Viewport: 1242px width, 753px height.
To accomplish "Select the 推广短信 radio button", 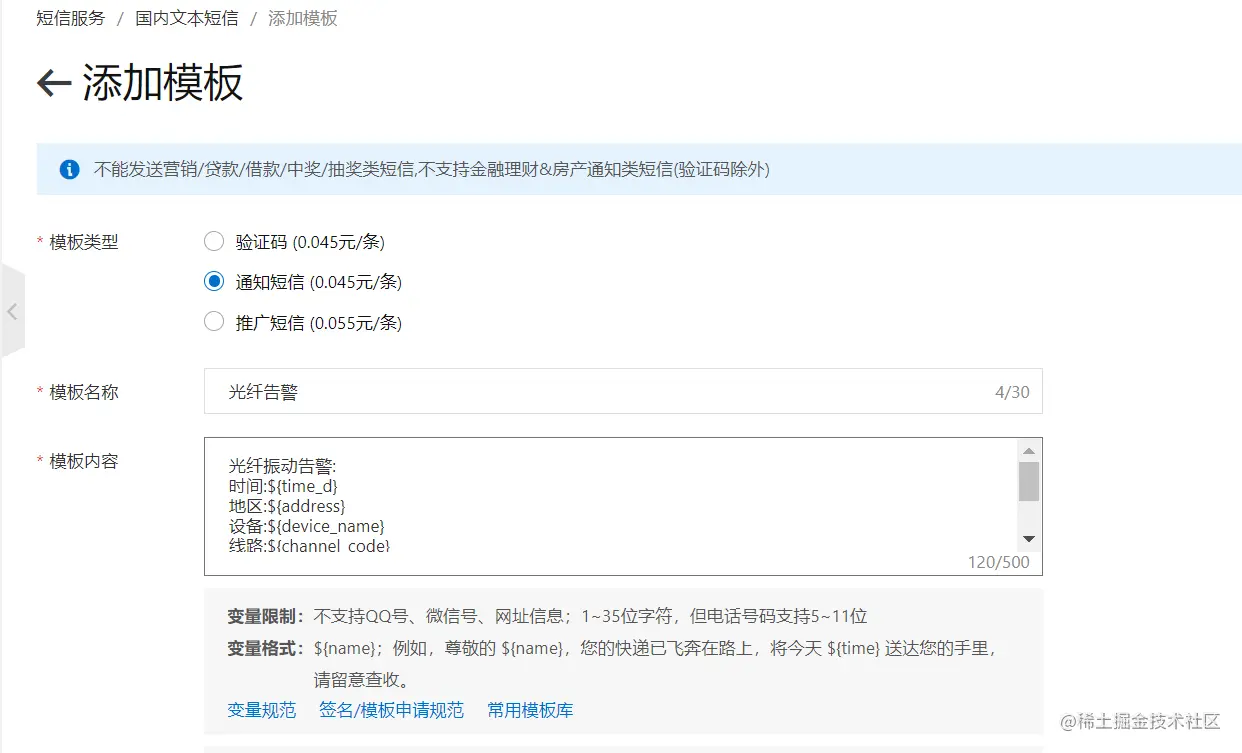I will click(x=214, y=322).
